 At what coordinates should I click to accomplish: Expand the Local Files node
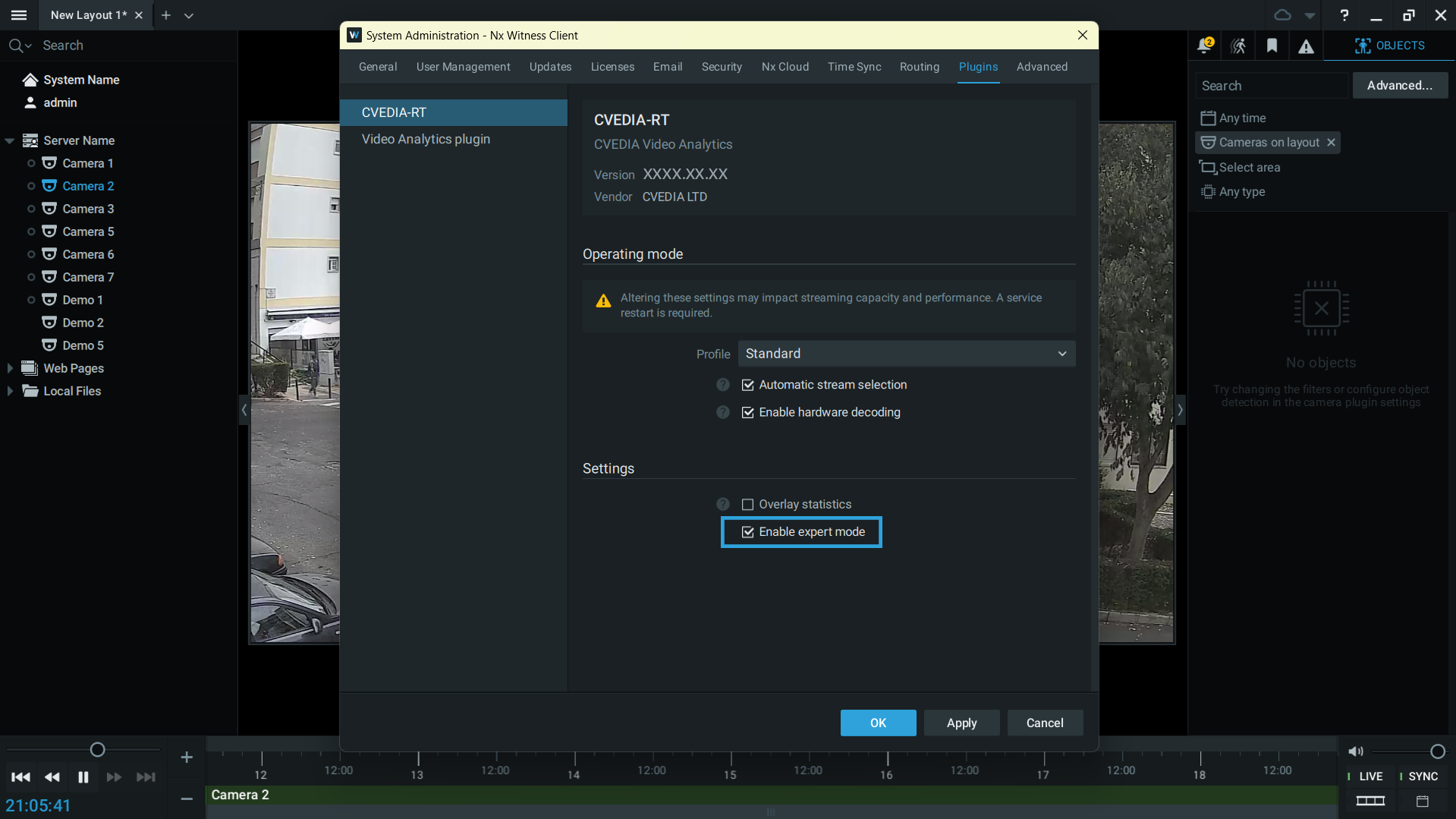tap(10, 391)
